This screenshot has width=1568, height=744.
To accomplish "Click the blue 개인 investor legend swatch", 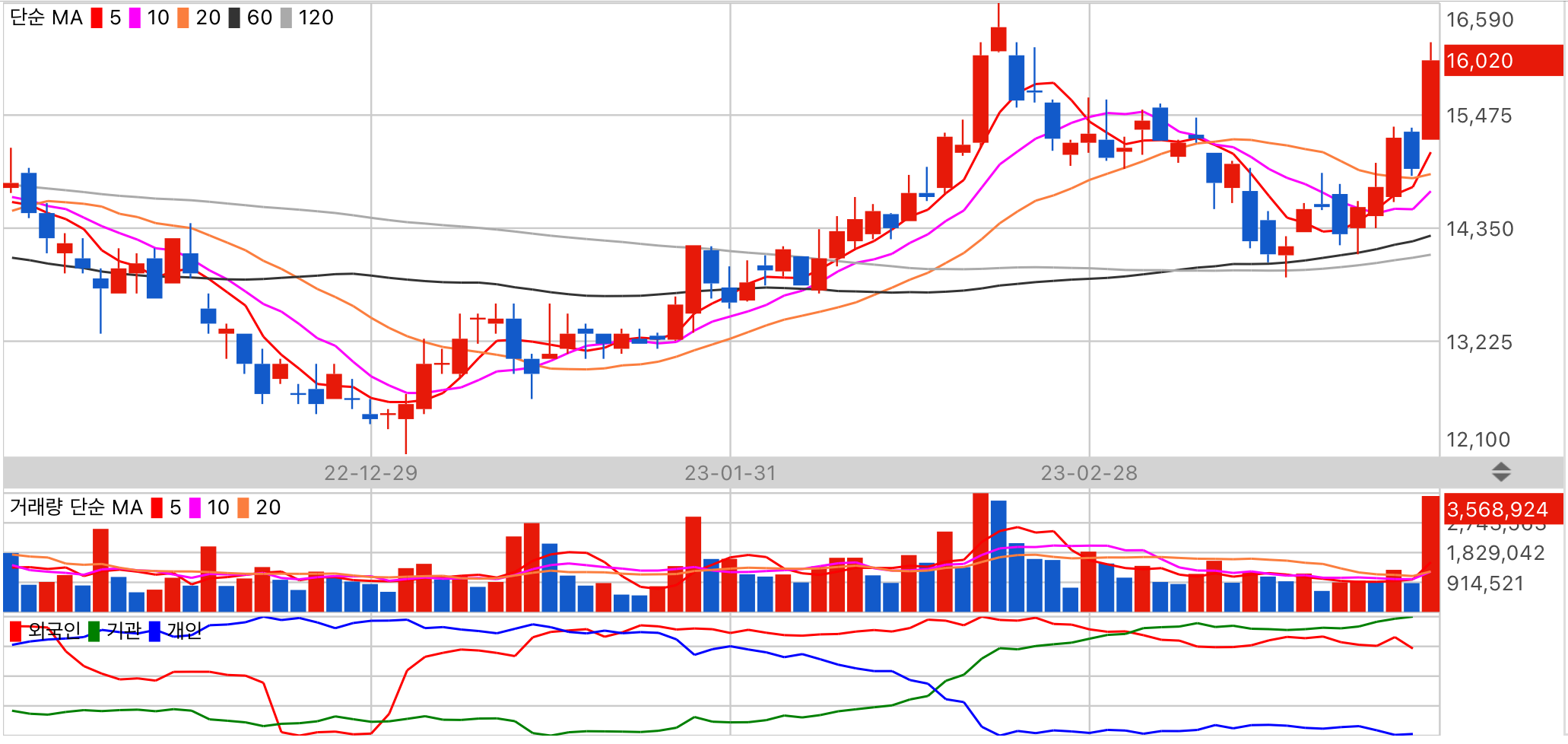I will pyautogui.click(x=154, y=631).
